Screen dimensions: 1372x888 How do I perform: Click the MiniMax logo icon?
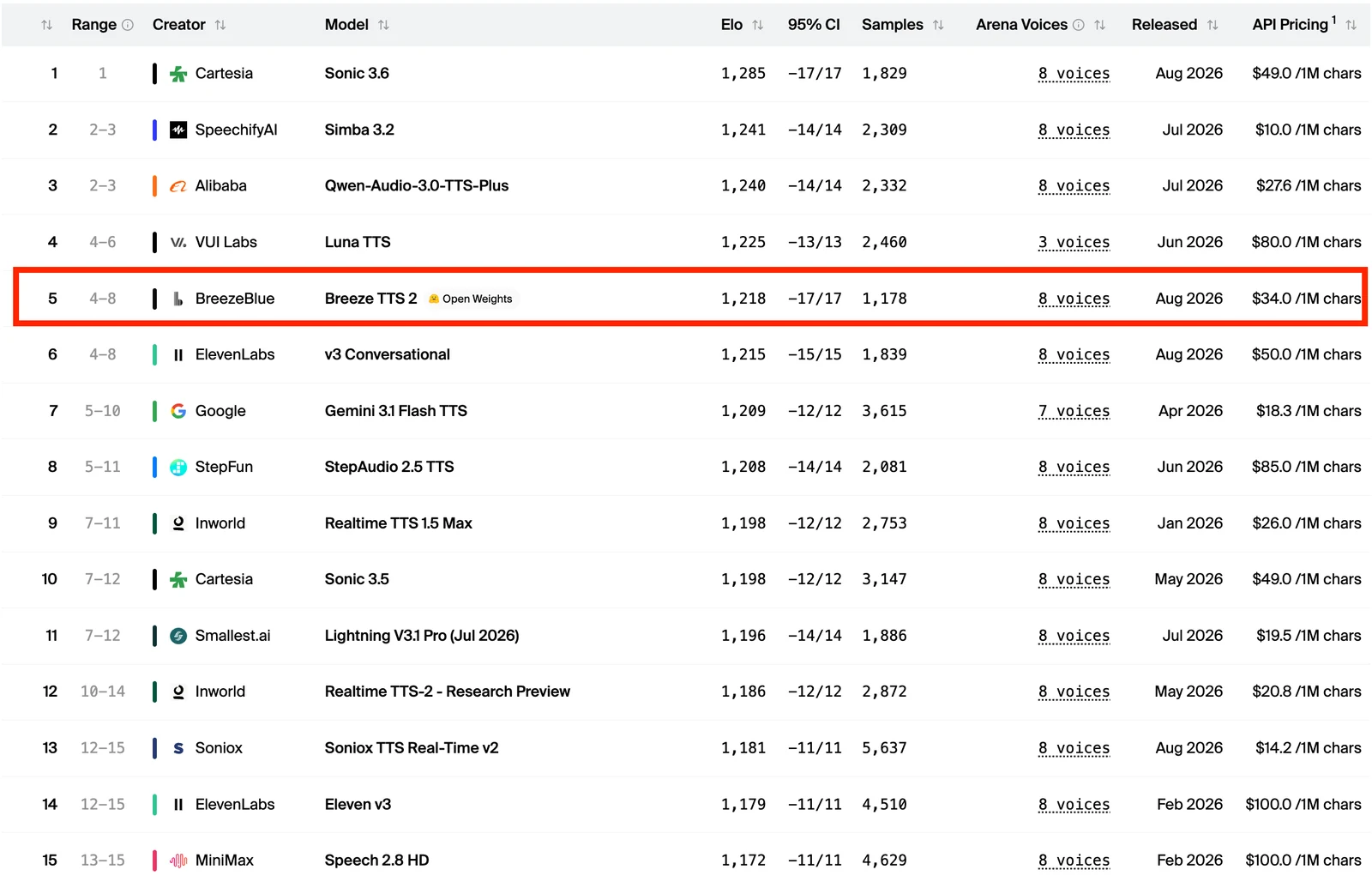coord(178,861)
